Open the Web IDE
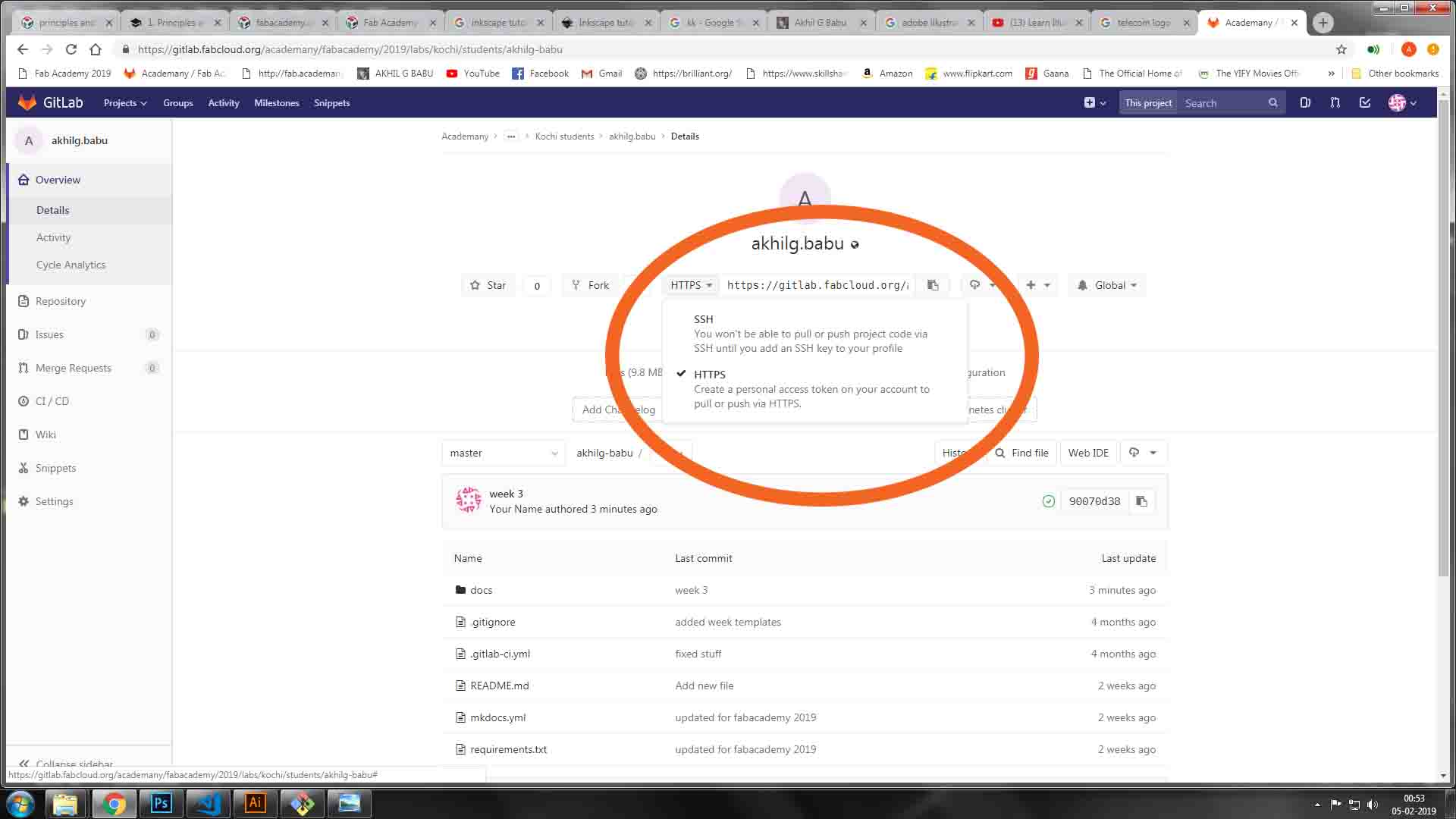The height and width of the screenshot is (819, 1456). point(1088,453)
